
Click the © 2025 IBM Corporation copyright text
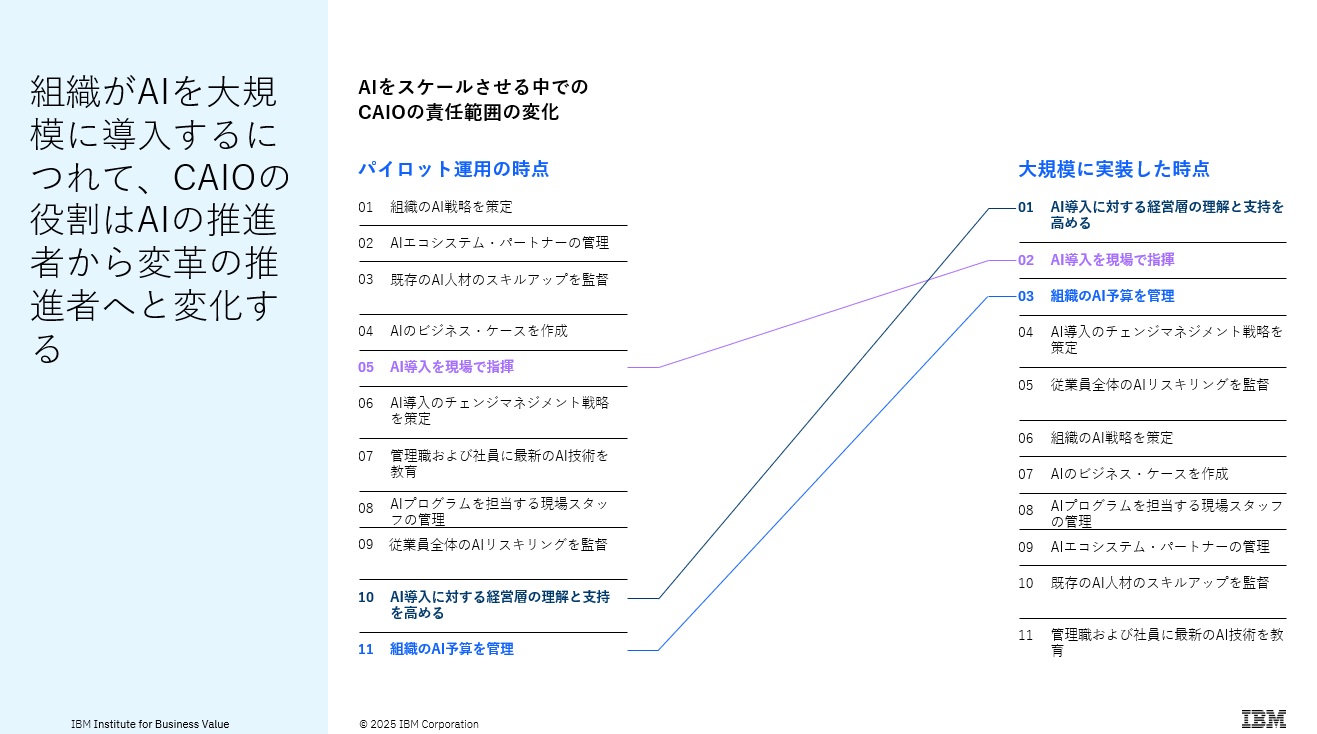click(x=419, y=724)
